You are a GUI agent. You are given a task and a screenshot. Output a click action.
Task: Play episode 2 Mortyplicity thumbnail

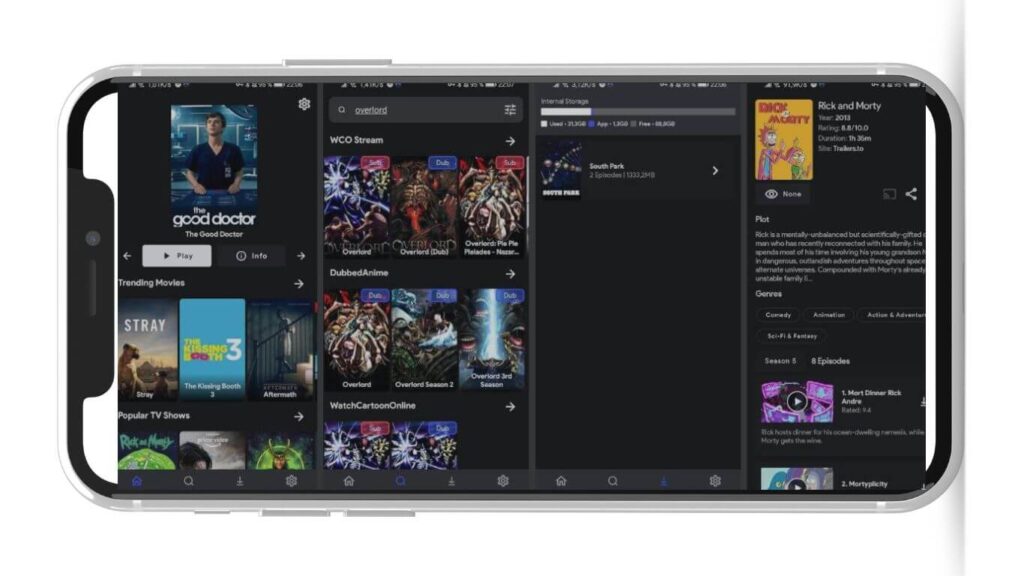click(x=797, y=479)
